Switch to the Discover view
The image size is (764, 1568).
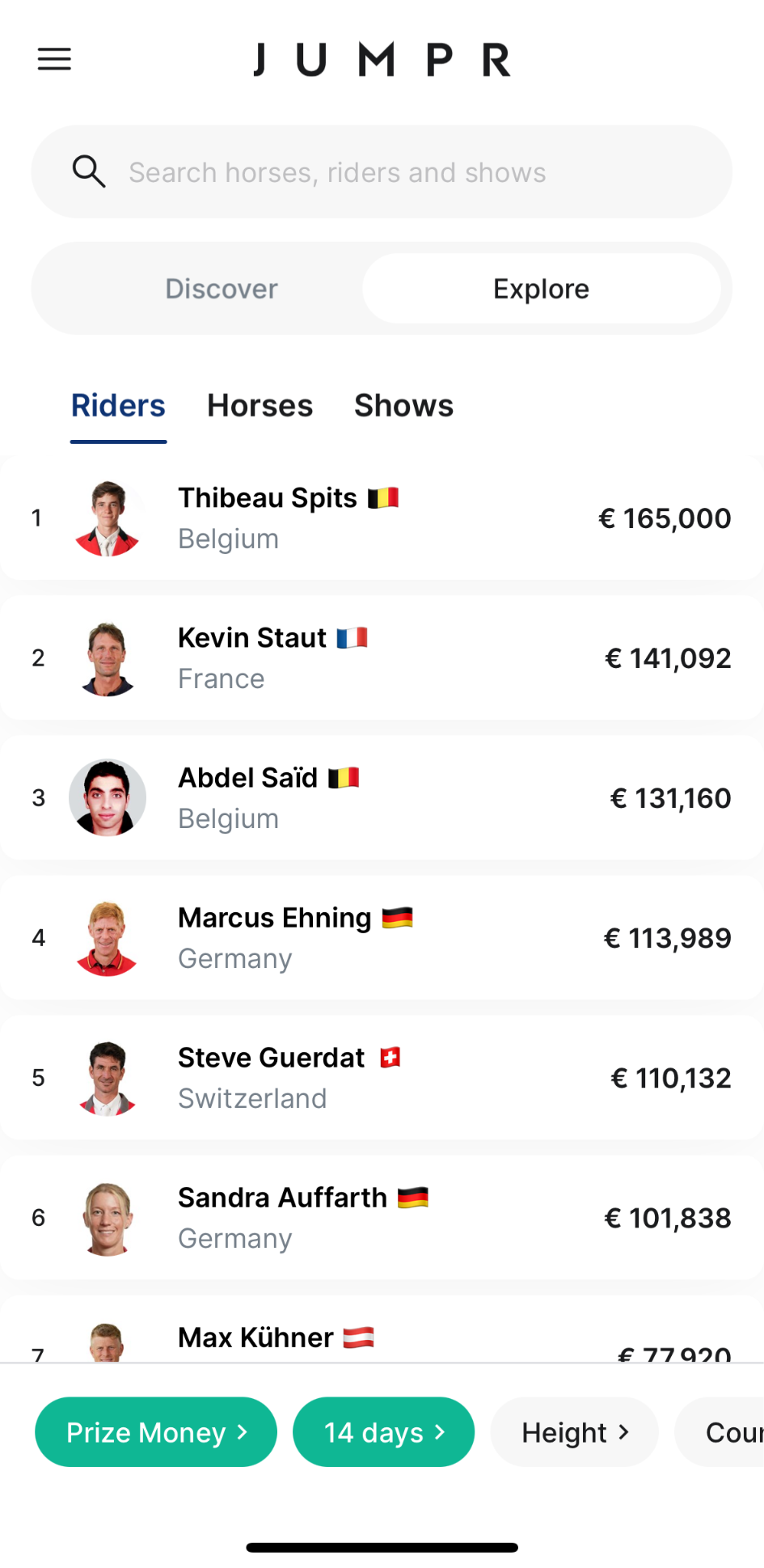click(x=222, y=289)
